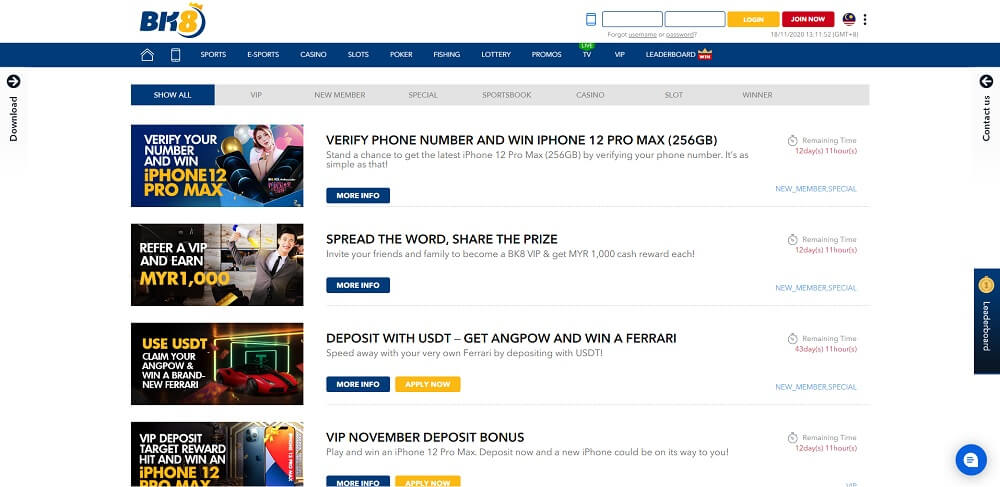Click the yellow Login button

tap(753, 19)
